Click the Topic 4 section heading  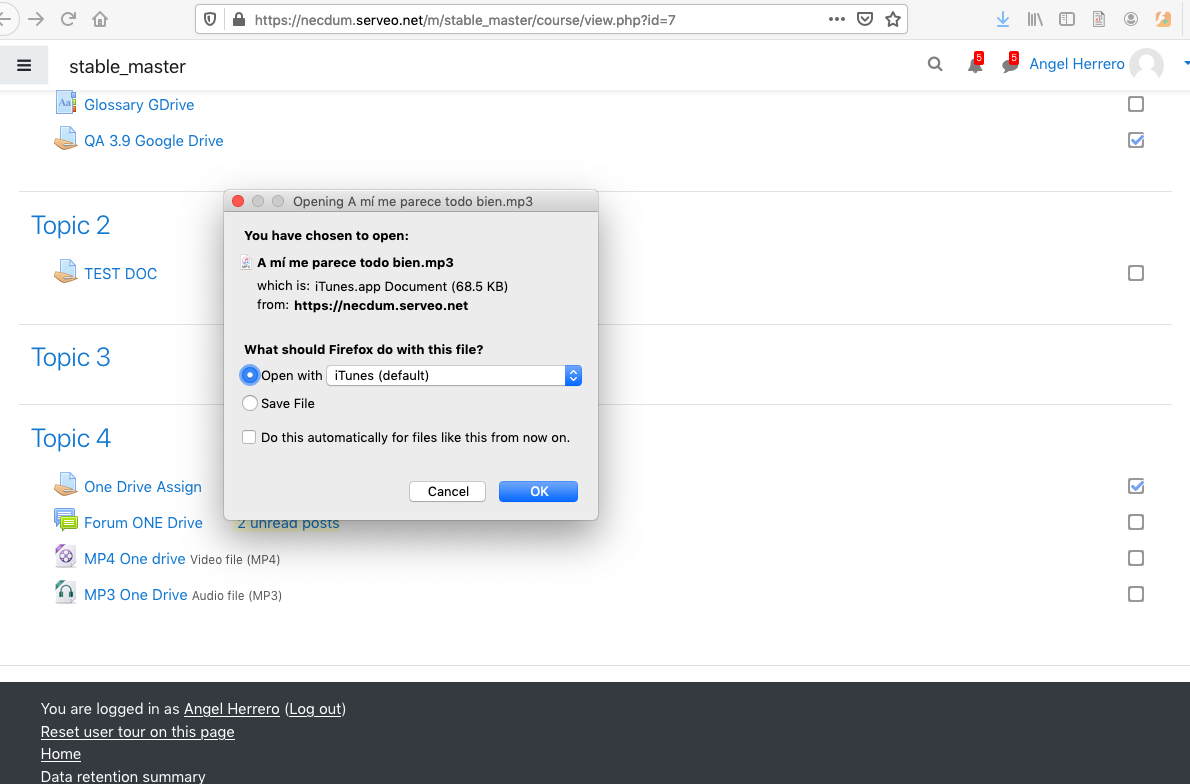[x=71, y=438]
